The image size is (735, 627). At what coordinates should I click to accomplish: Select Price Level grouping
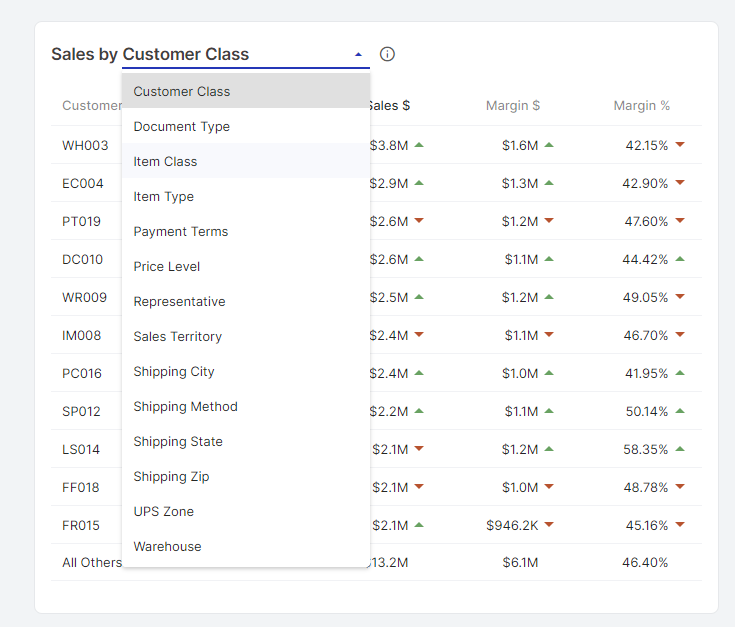tap(167, 266)
